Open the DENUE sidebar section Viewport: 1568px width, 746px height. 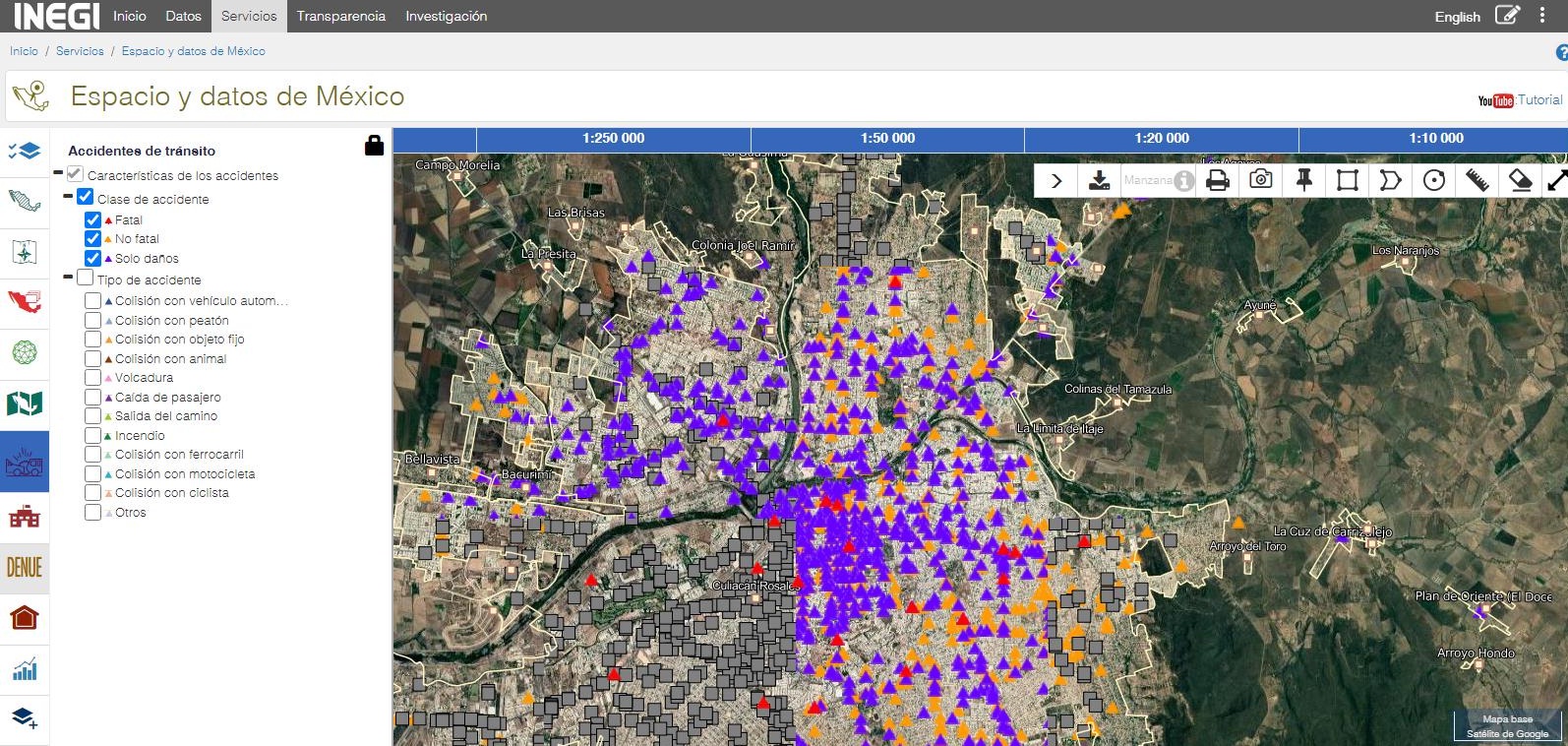pos(25,568)
